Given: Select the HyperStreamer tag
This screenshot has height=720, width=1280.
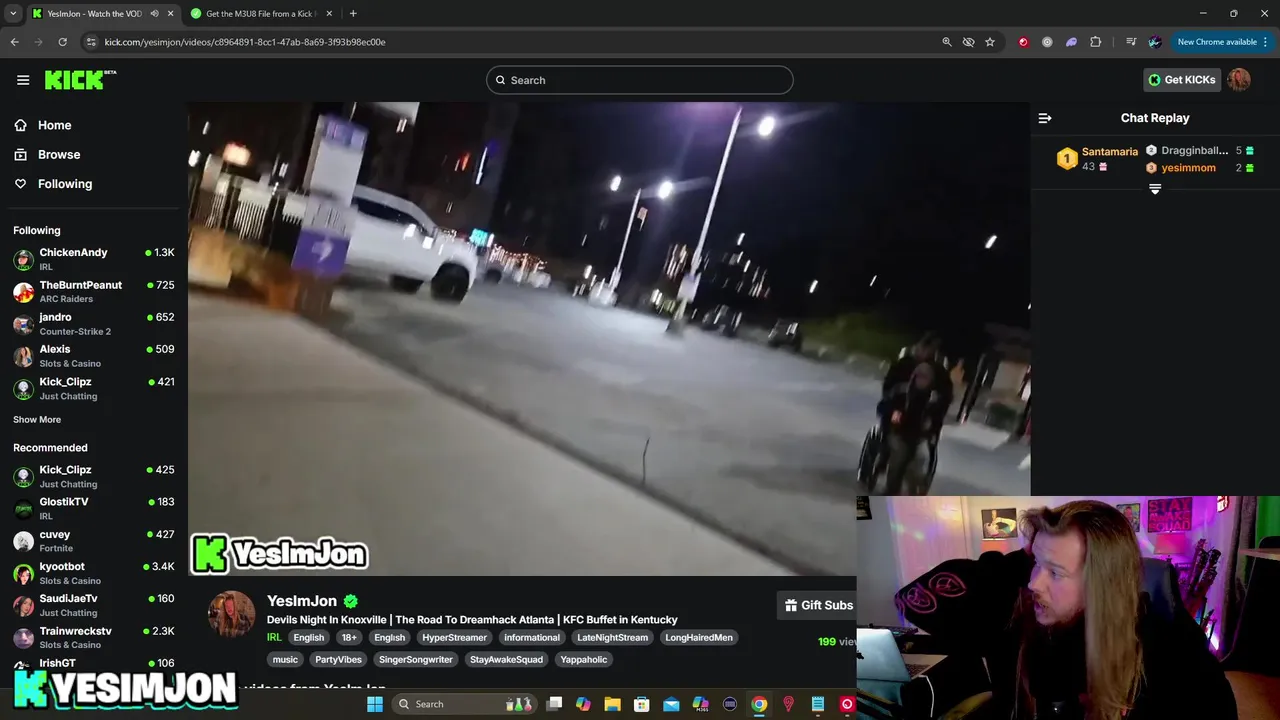Looking at the screenshot, I should (454, 638).
